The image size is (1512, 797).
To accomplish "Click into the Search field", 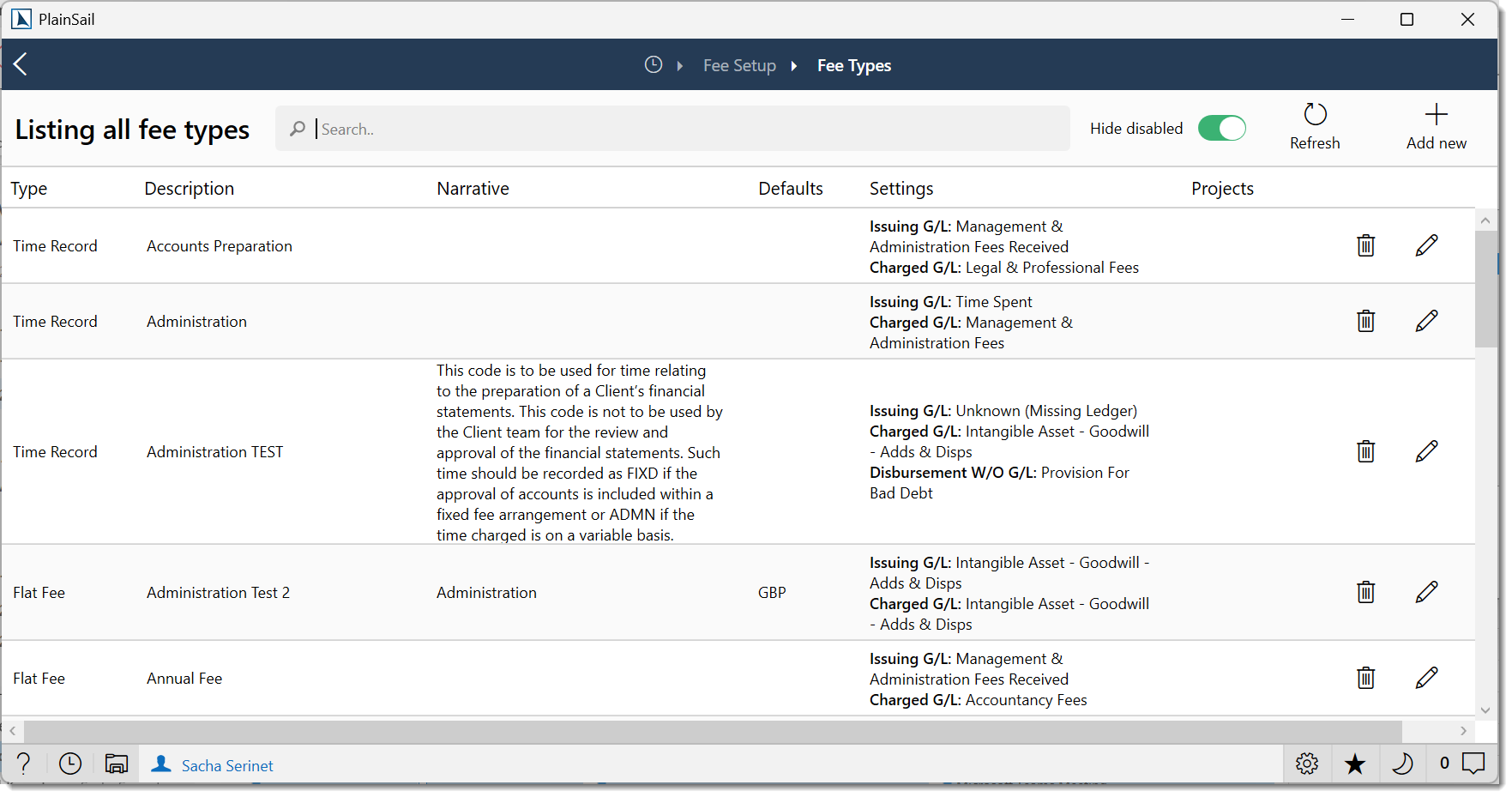I will (600, 129).
